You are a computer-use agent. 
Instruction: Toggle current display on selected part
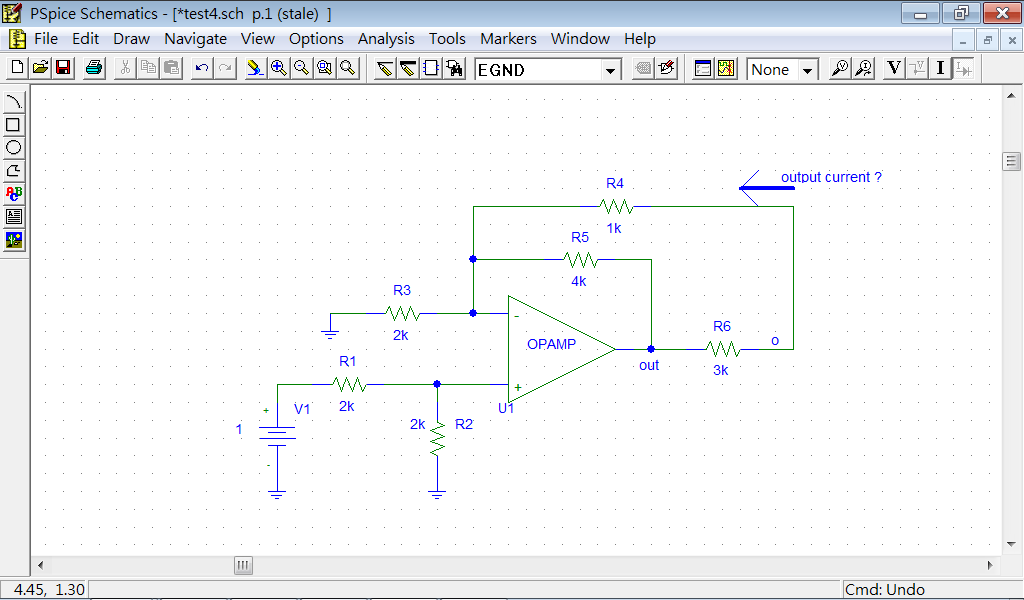point(964,68)
